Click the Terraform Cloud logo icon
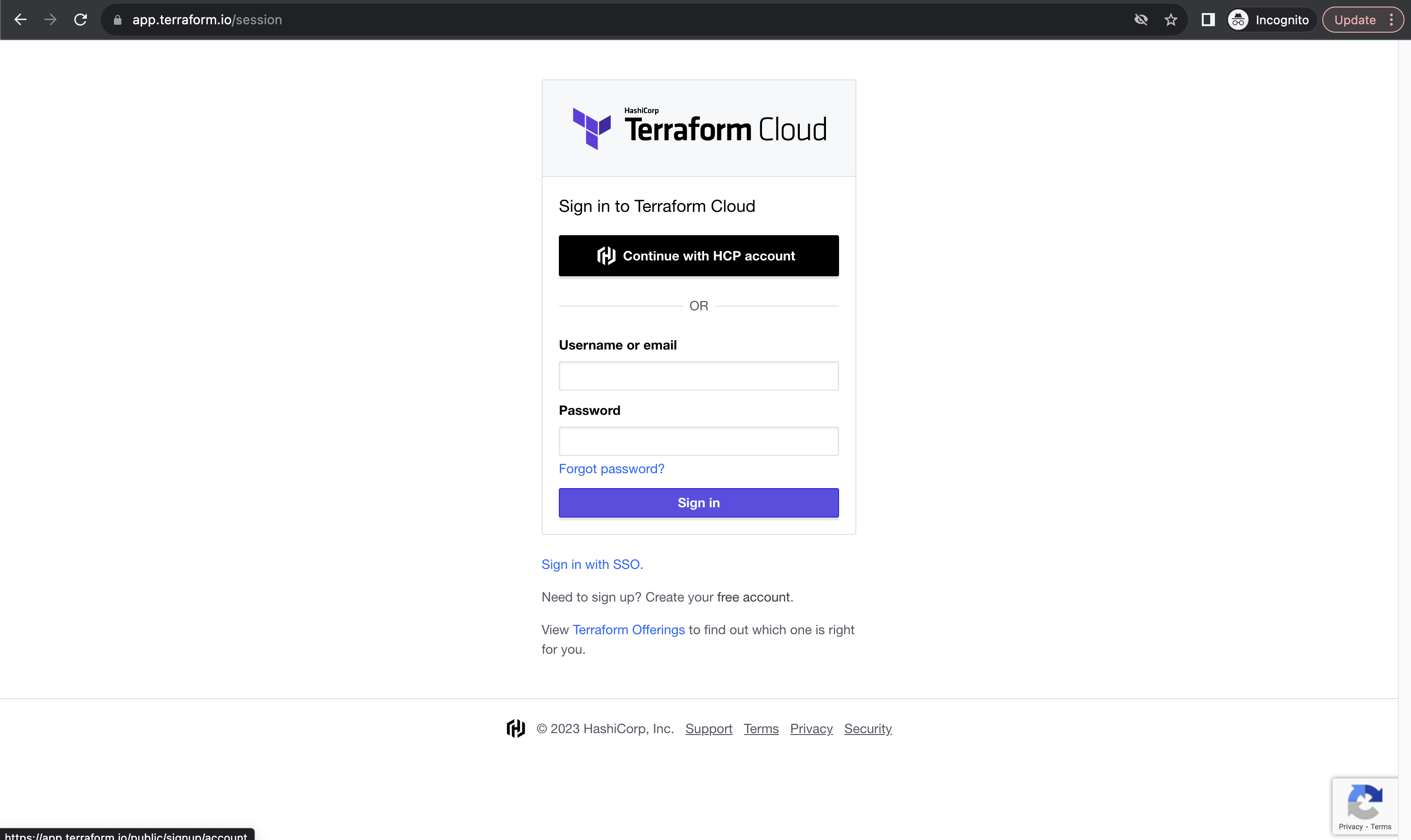The height and width of the screenshot is (840, 1411). [x=590, y=127]
